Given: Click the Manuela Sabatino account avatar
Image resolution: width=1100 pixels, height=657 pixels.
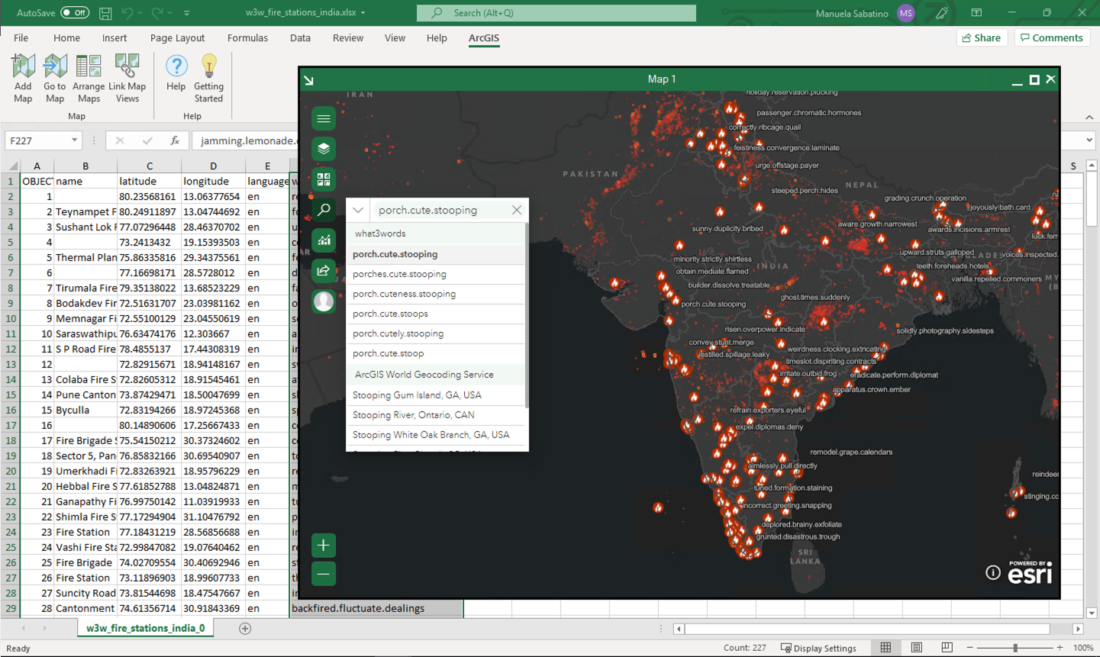Looking at the screenshot, I should point(906,13).
